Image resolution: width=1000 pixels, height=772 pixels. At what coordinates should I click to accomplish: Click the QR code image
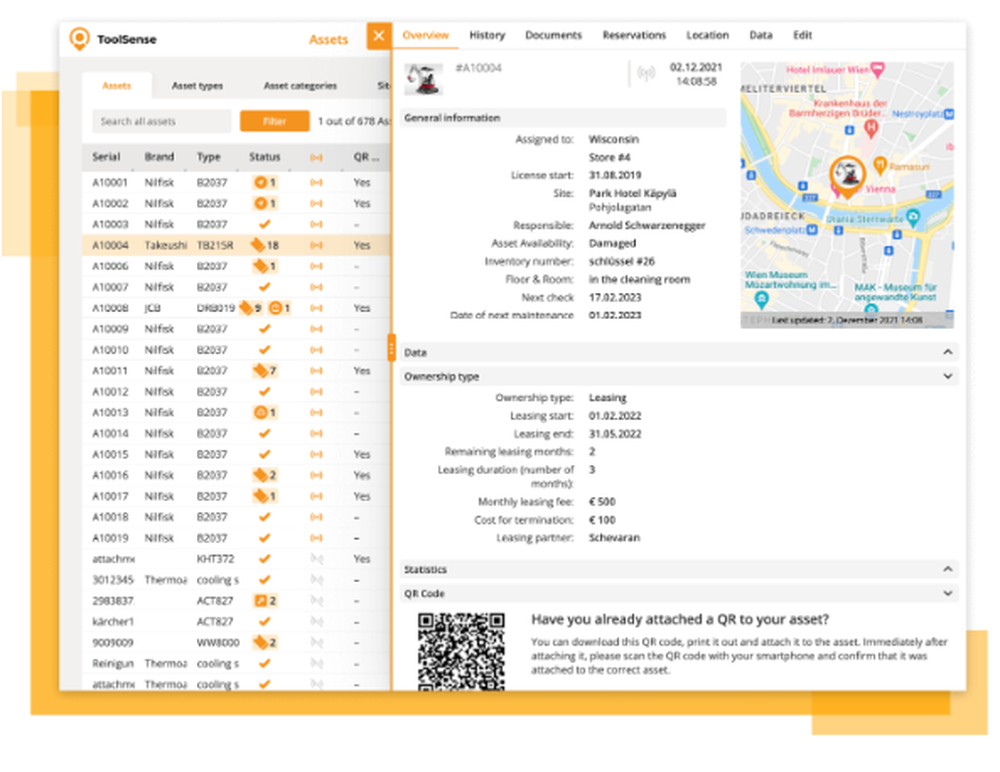pos(461,651)
